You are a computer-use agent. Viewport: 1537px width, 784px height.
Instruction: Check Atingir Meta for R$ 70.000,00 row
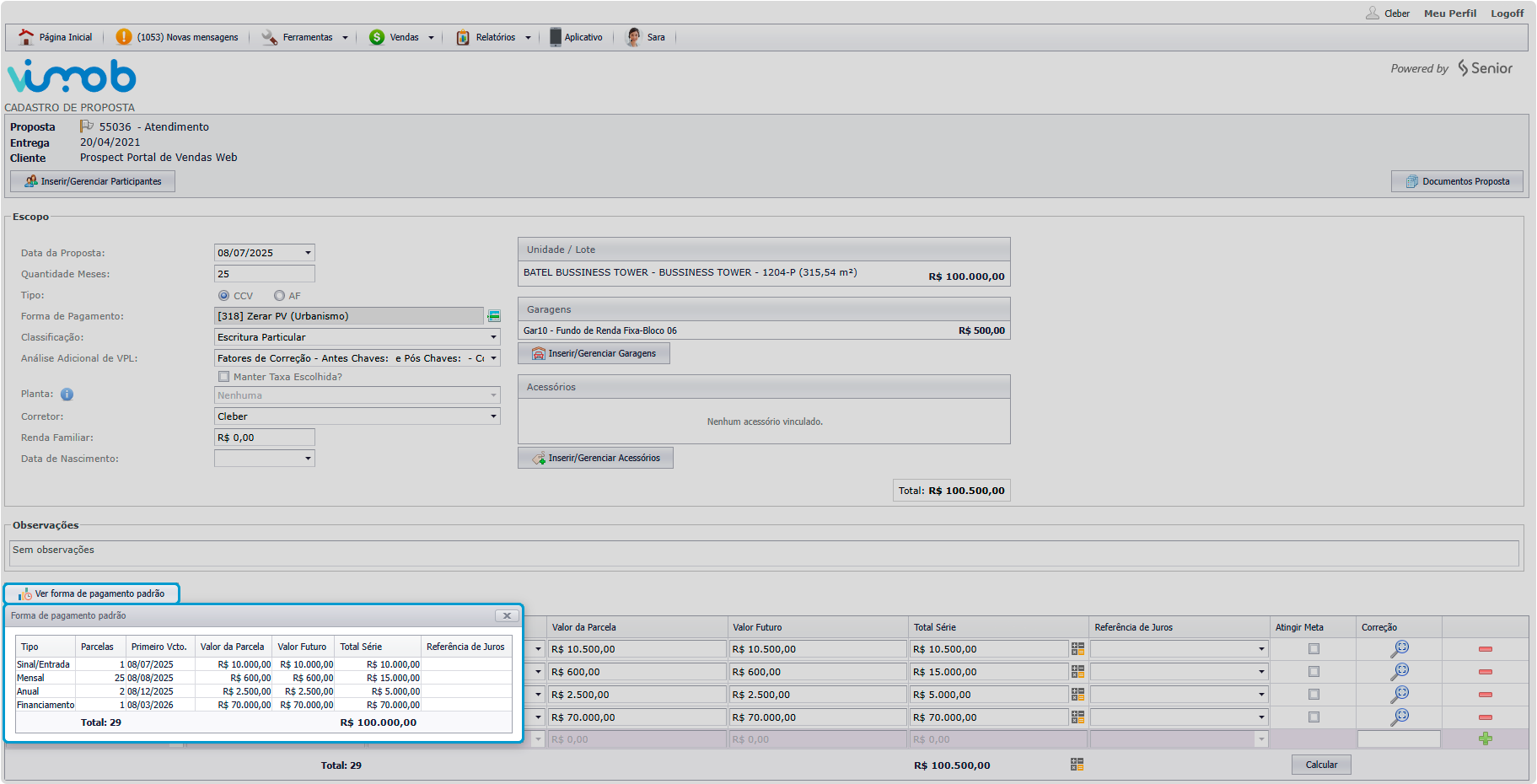point(1314,717)
